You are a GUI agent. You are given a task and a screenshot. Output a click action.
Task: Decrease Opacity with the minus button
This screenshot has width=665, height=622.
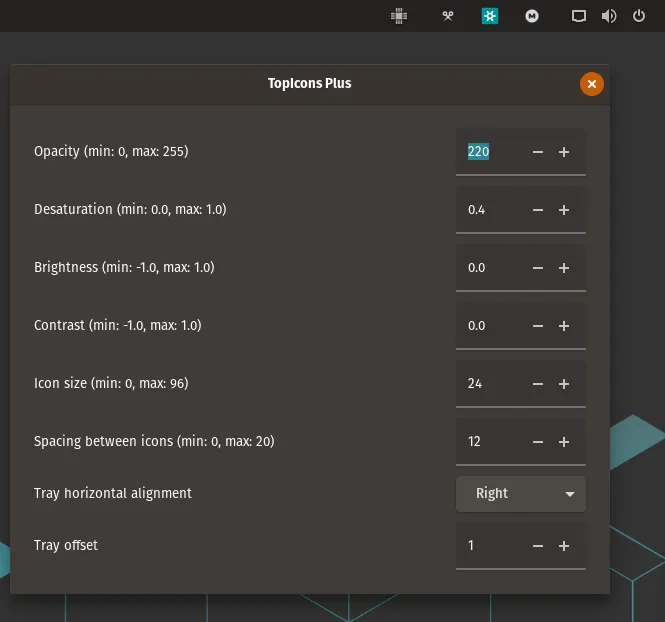(538, 152)
